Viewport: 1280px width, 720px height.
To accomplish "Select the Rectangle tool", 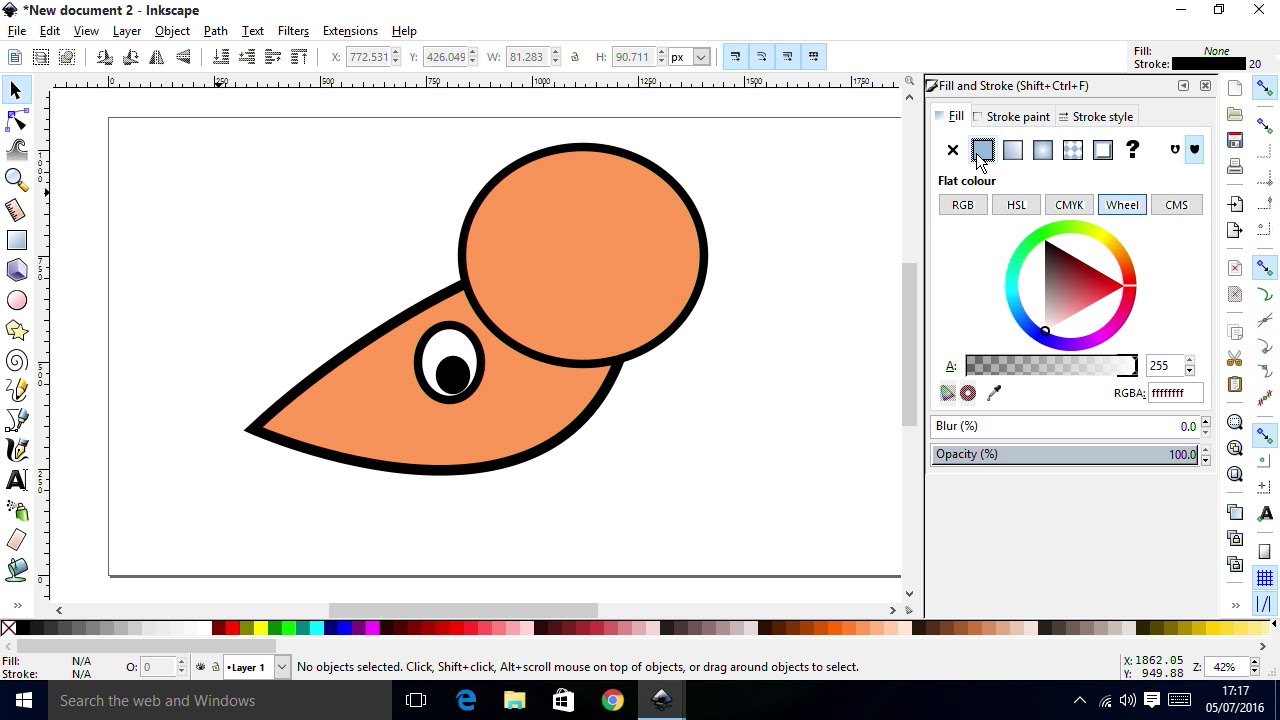I will click(16, 240).
